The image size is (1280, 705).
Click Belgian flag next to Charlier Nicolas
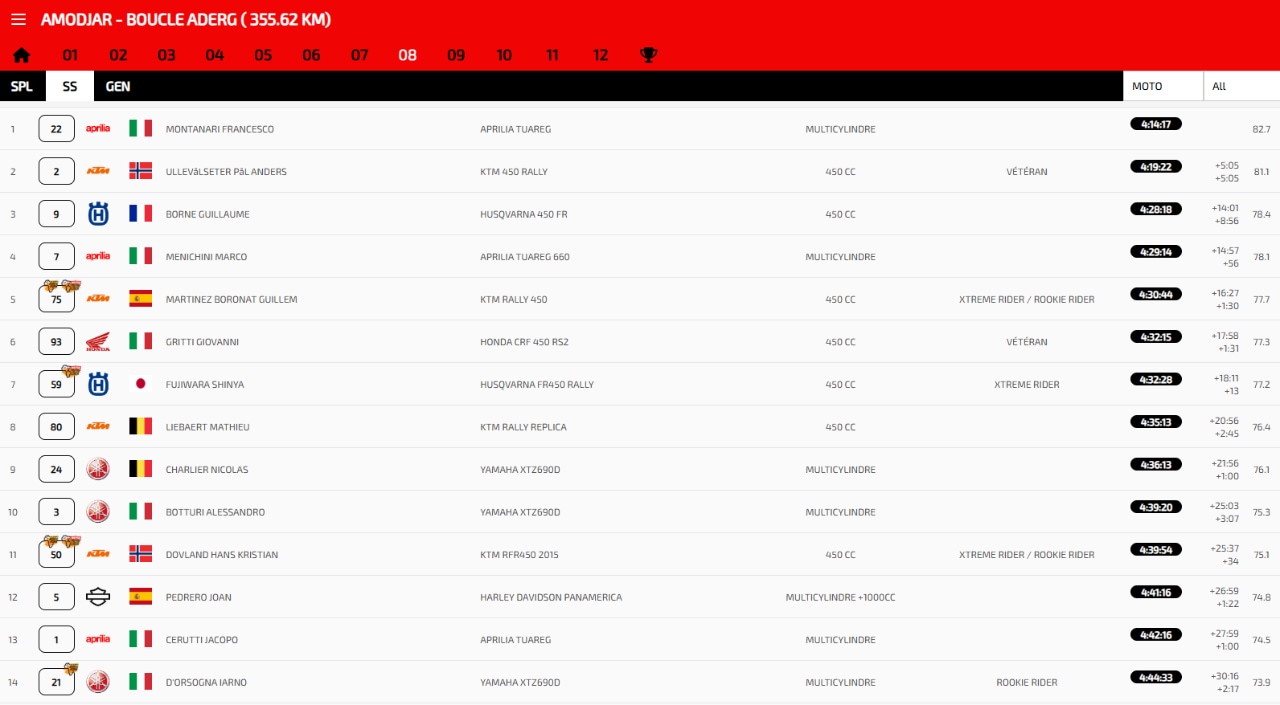[x=140, y=469]
